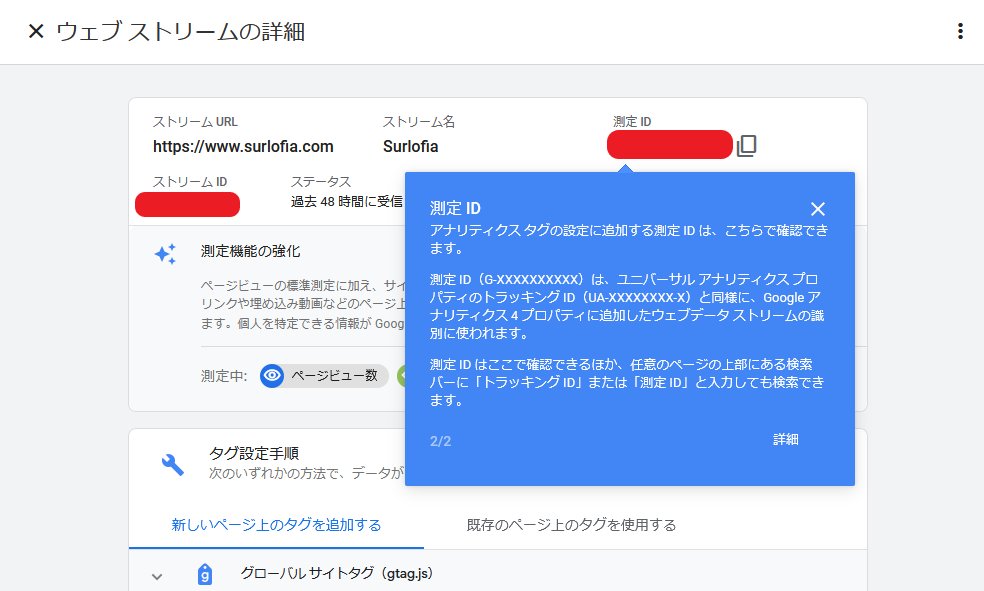Close the ウェブ ストリームの詳細 panel

click(x=36, y=31)
